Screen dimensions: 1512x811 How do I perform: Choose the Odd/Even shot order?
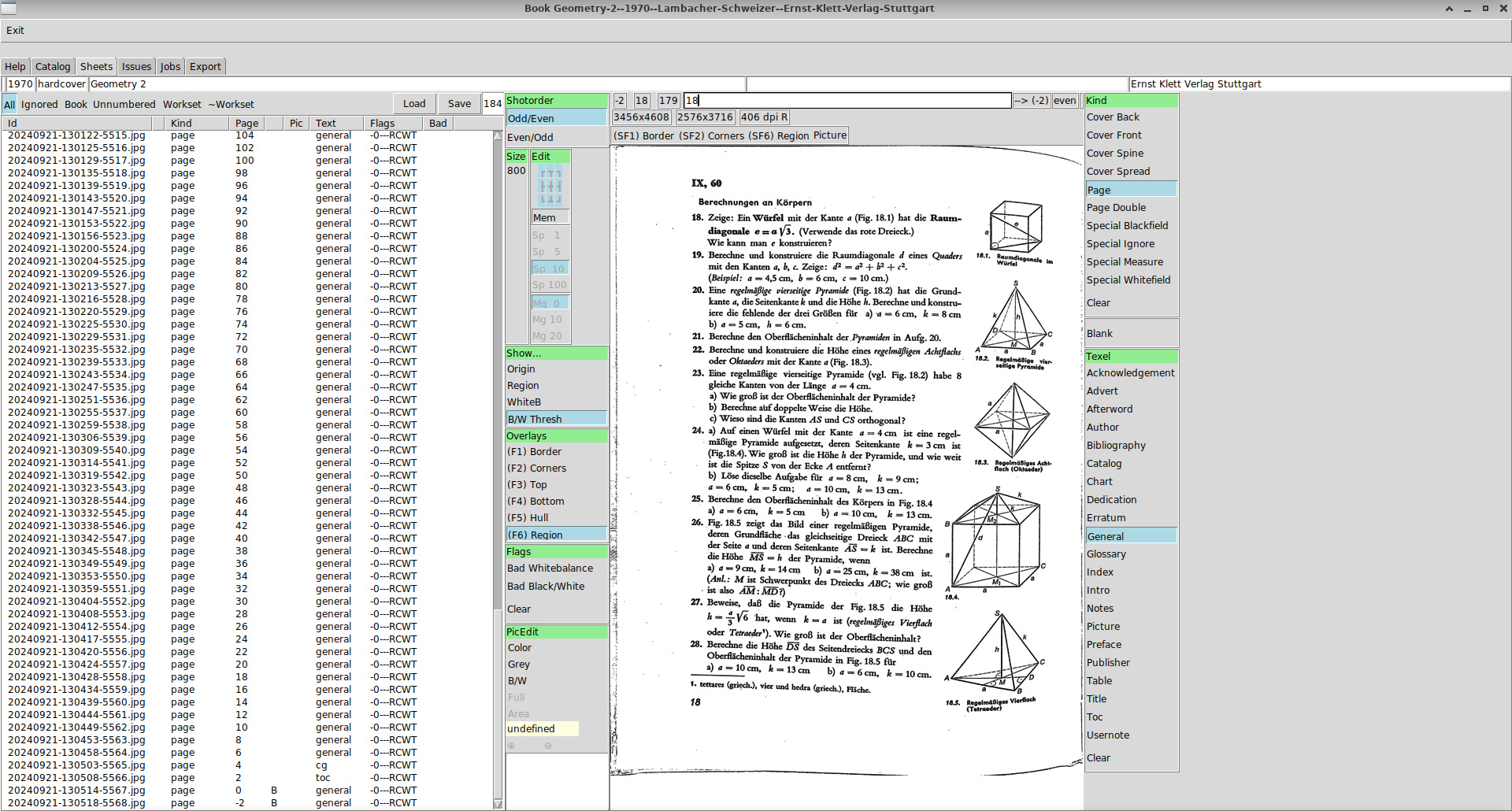click(x=556, y=118)
